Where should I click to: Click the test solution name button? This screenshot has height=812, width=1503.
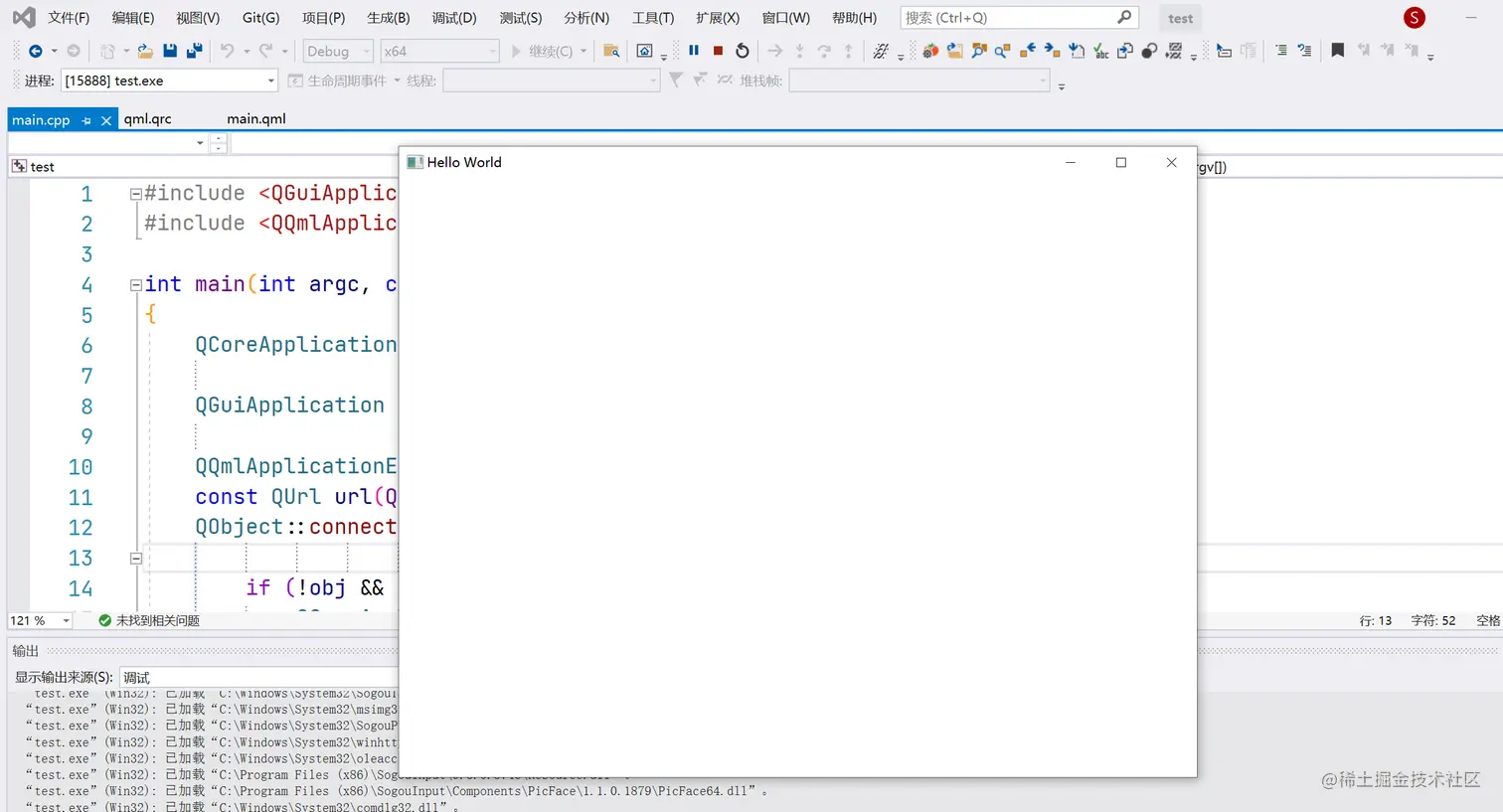(x=1181, y=18)
